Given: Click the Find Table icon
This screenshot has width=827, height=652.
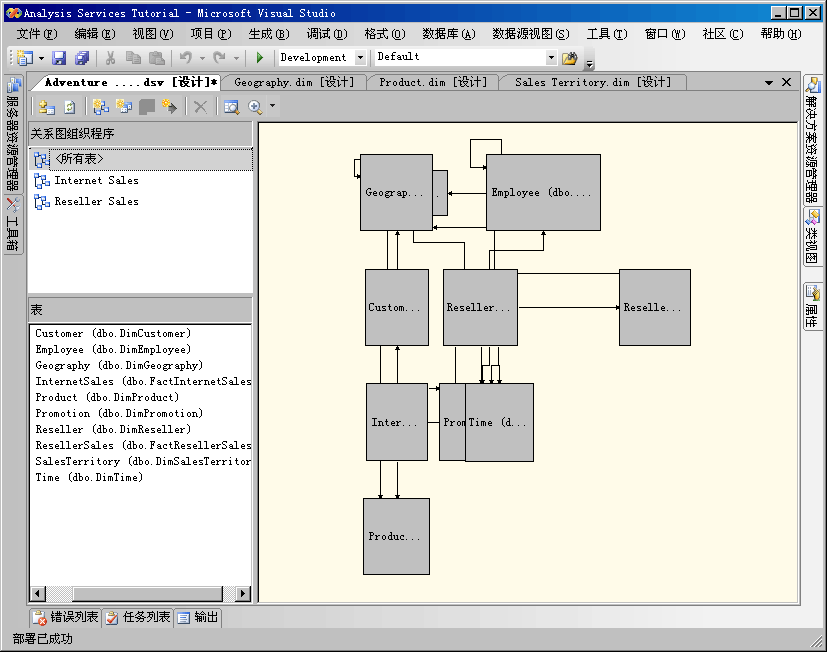Looking at the screenshot, I should coord(231,107).
